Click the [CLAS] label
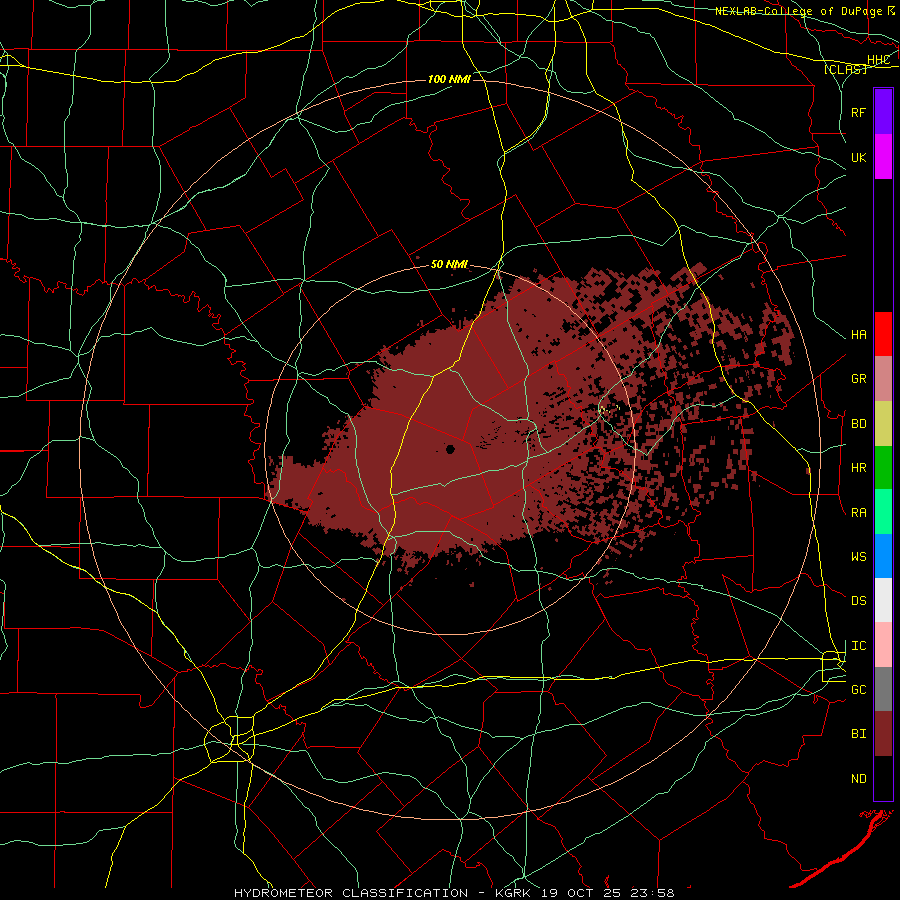 (x=845, y=69)
